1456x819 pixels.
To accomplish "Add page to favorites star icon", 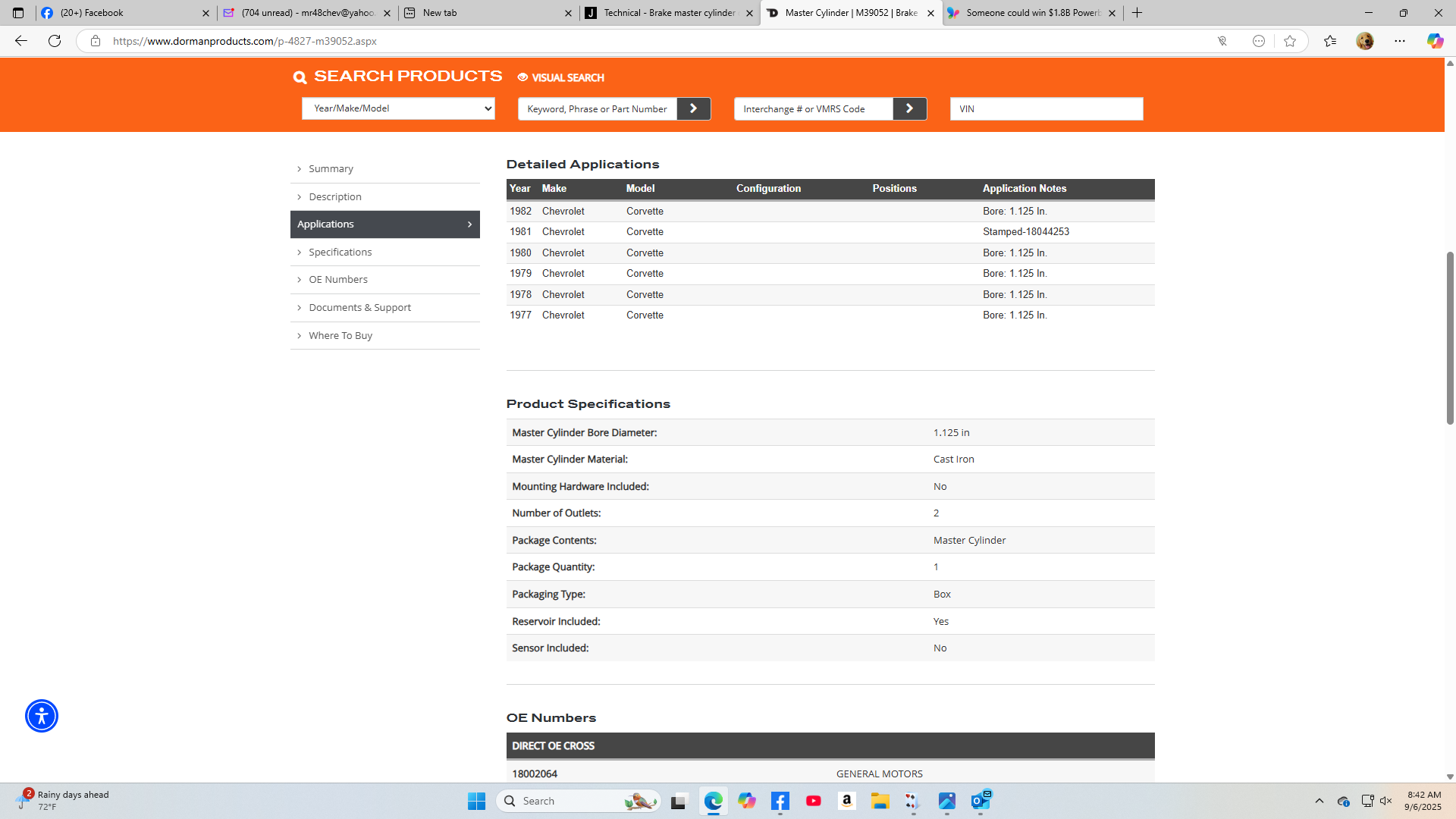I will (1290, 41).
